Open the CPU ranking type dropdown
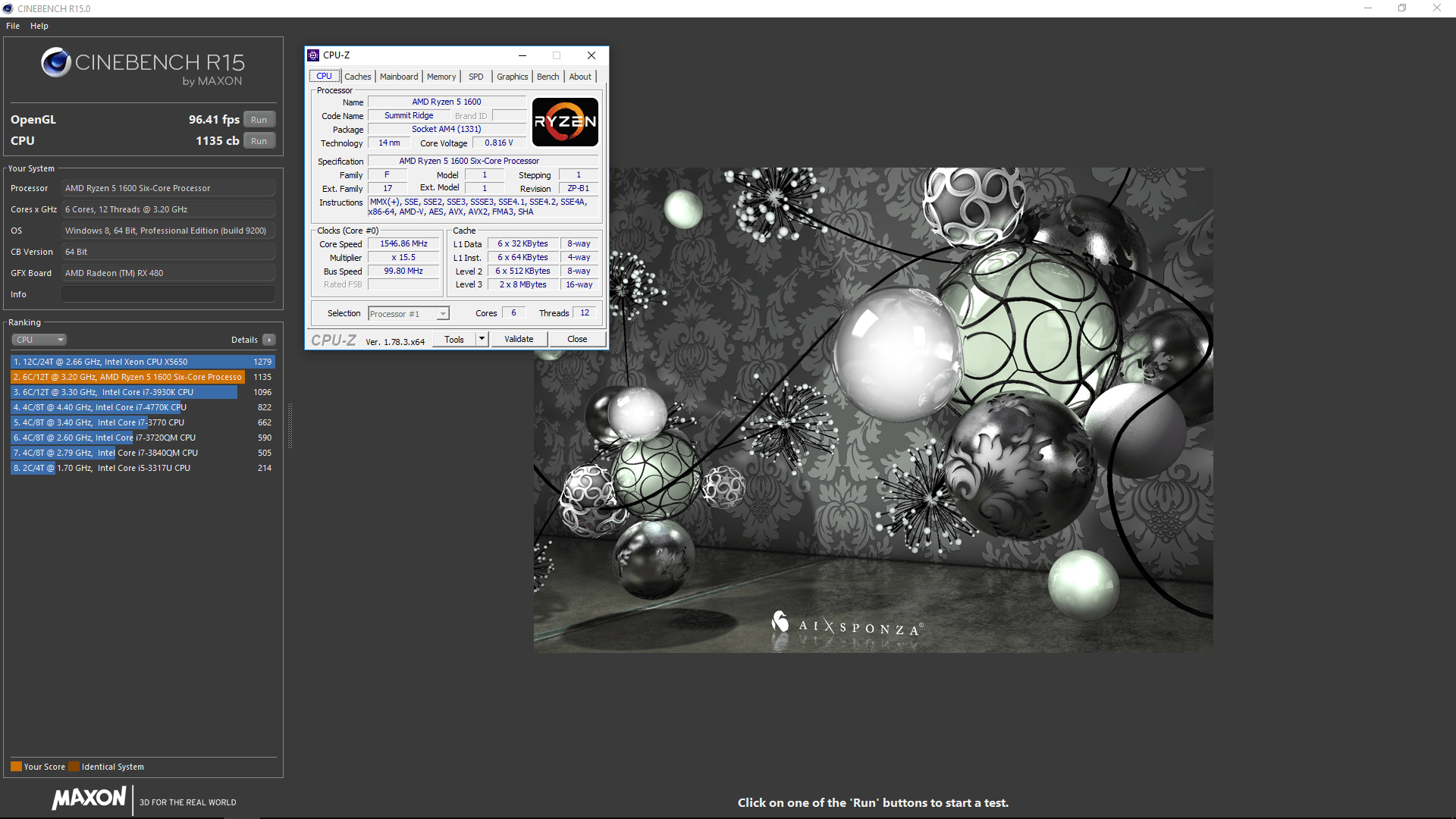1456x819 pixels. (39, 340)
